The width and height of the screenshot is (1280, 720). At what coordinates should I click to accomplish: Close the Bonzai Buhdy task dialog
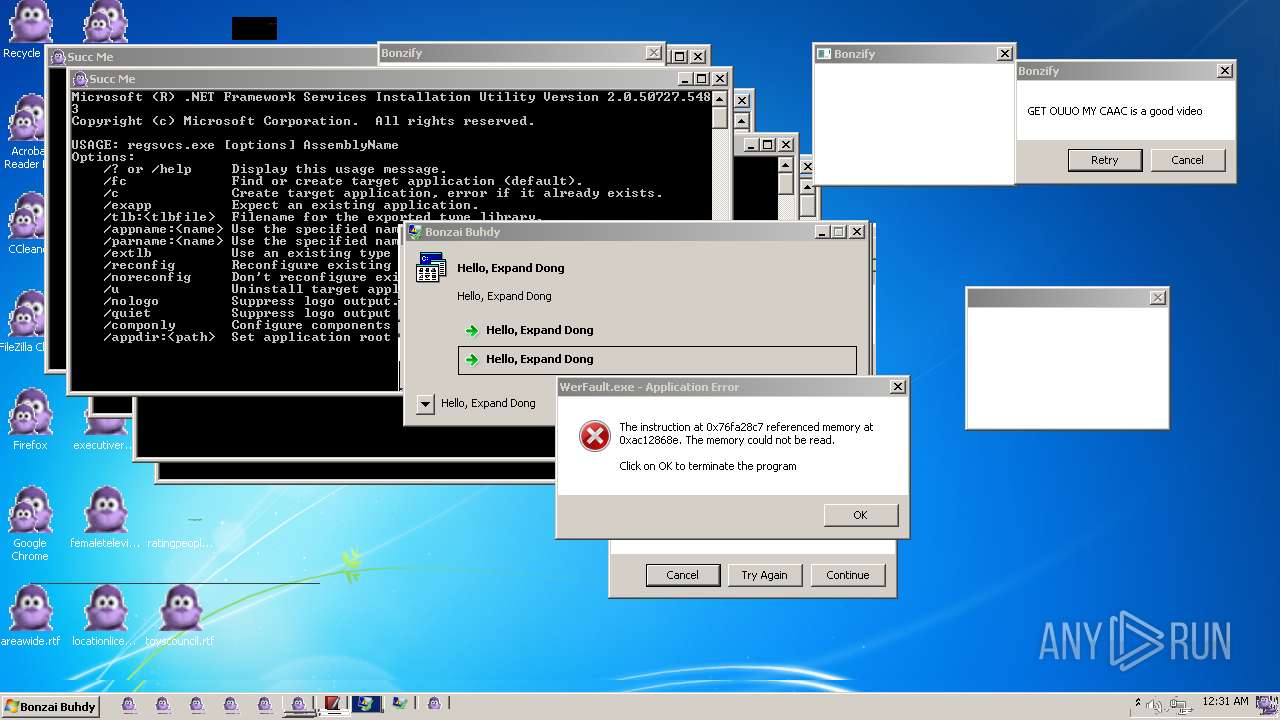[857, 232]
